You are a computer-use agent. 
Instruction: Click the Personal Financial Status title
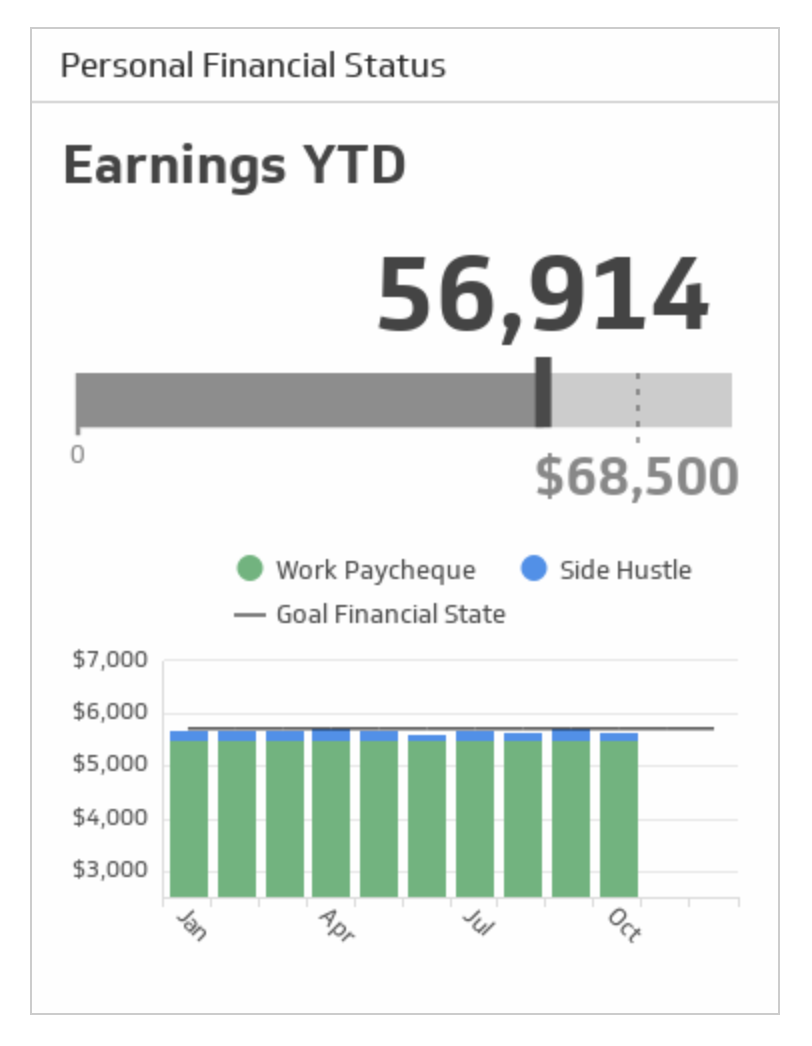(x=253, y=66)
